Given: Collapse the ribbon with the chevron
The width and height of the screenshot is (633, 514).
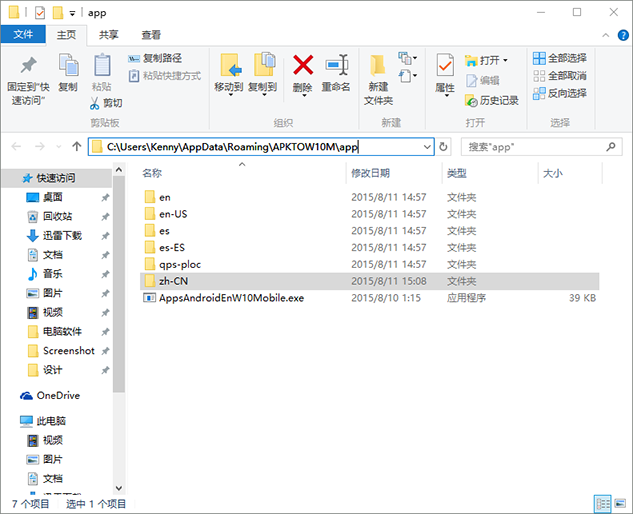Looking at the screenshot, I should 606,36.
